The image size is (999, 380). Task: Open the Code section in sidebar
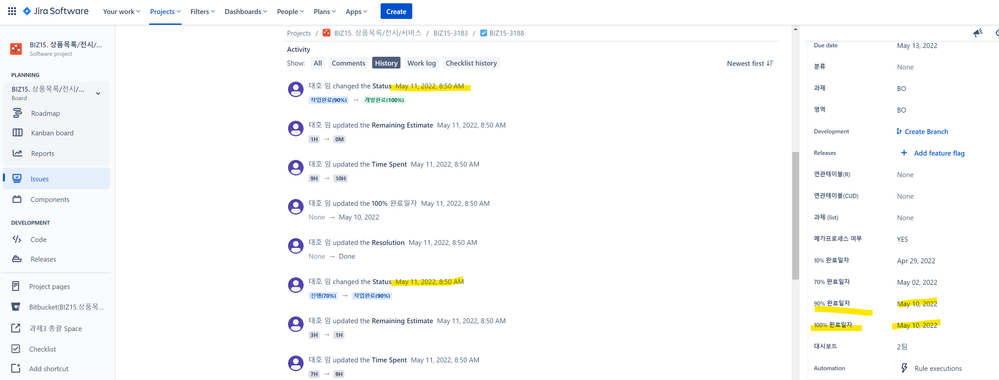(38, 239)
